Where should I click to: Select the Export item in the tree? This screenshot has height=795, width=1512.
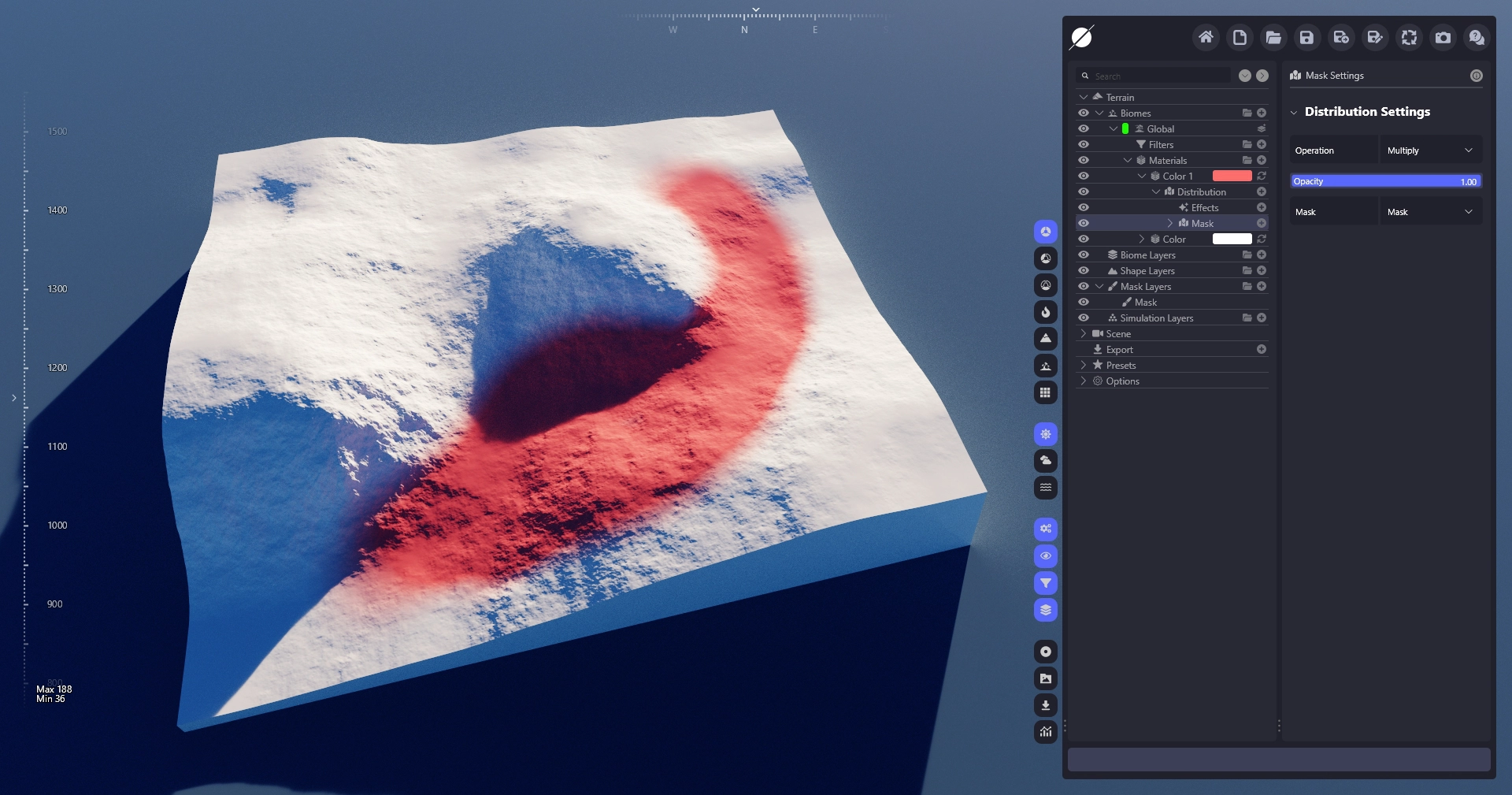[1119, 350]
